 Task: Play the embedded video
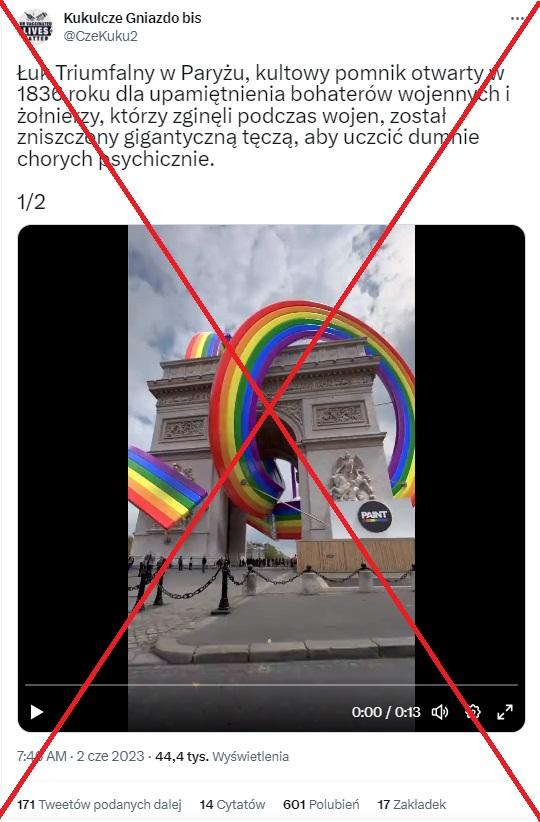[x=37, y=712]
